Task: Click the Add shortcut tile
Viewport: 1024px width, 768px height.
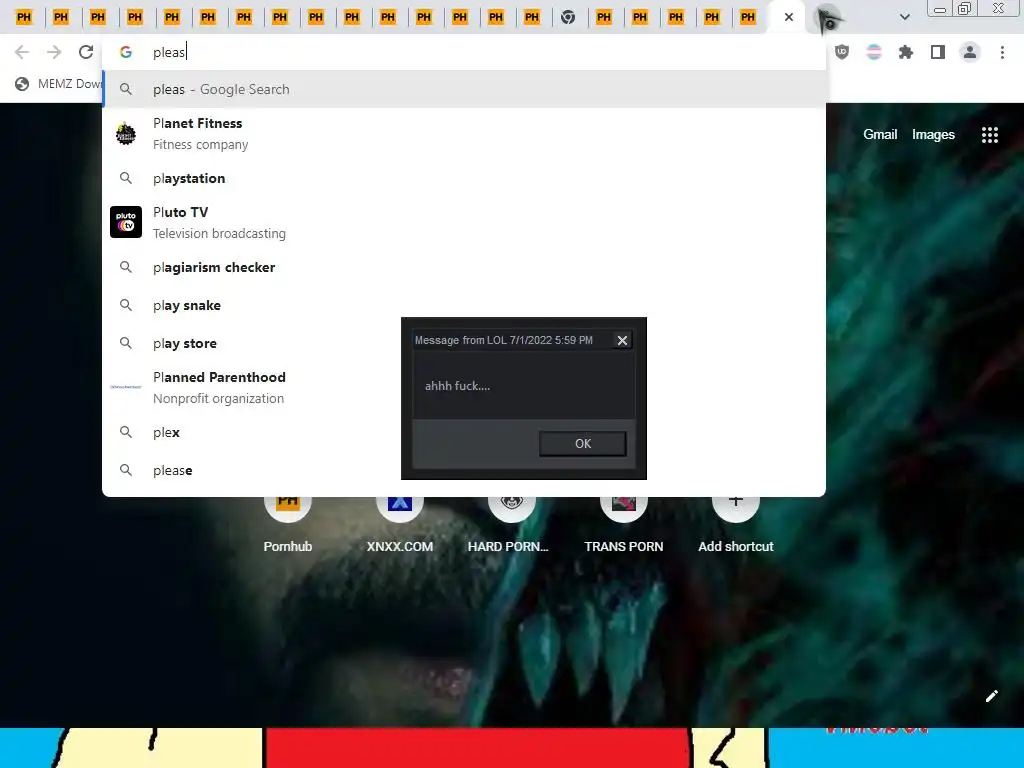Action: pos(735,524)
